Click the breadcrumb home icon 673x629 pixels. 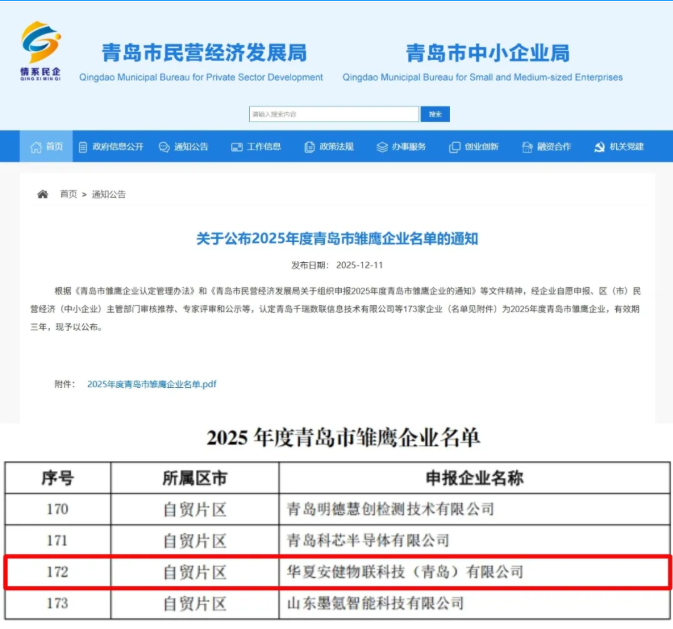click(x=42, y=194)
